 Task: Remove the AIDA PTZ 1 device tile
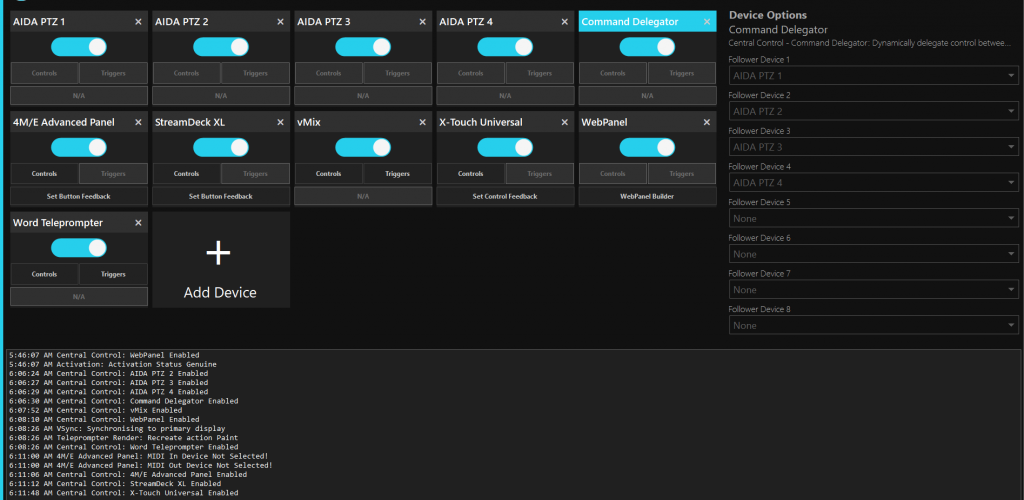(x=139, y=21)
